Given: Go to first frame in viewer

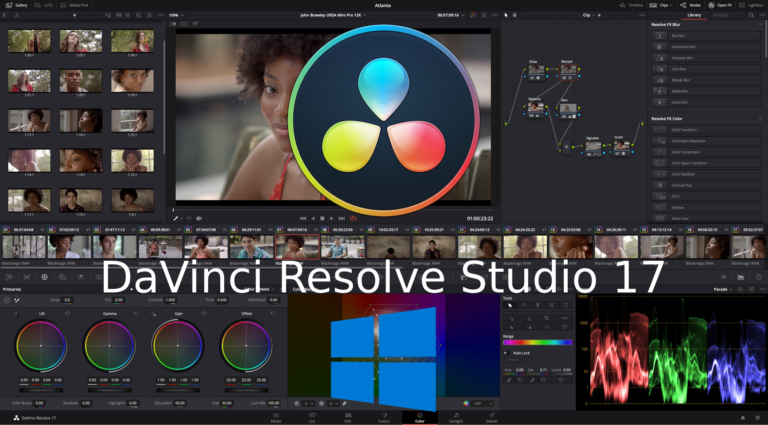Looking at the screenshot, I should [303, 218].
